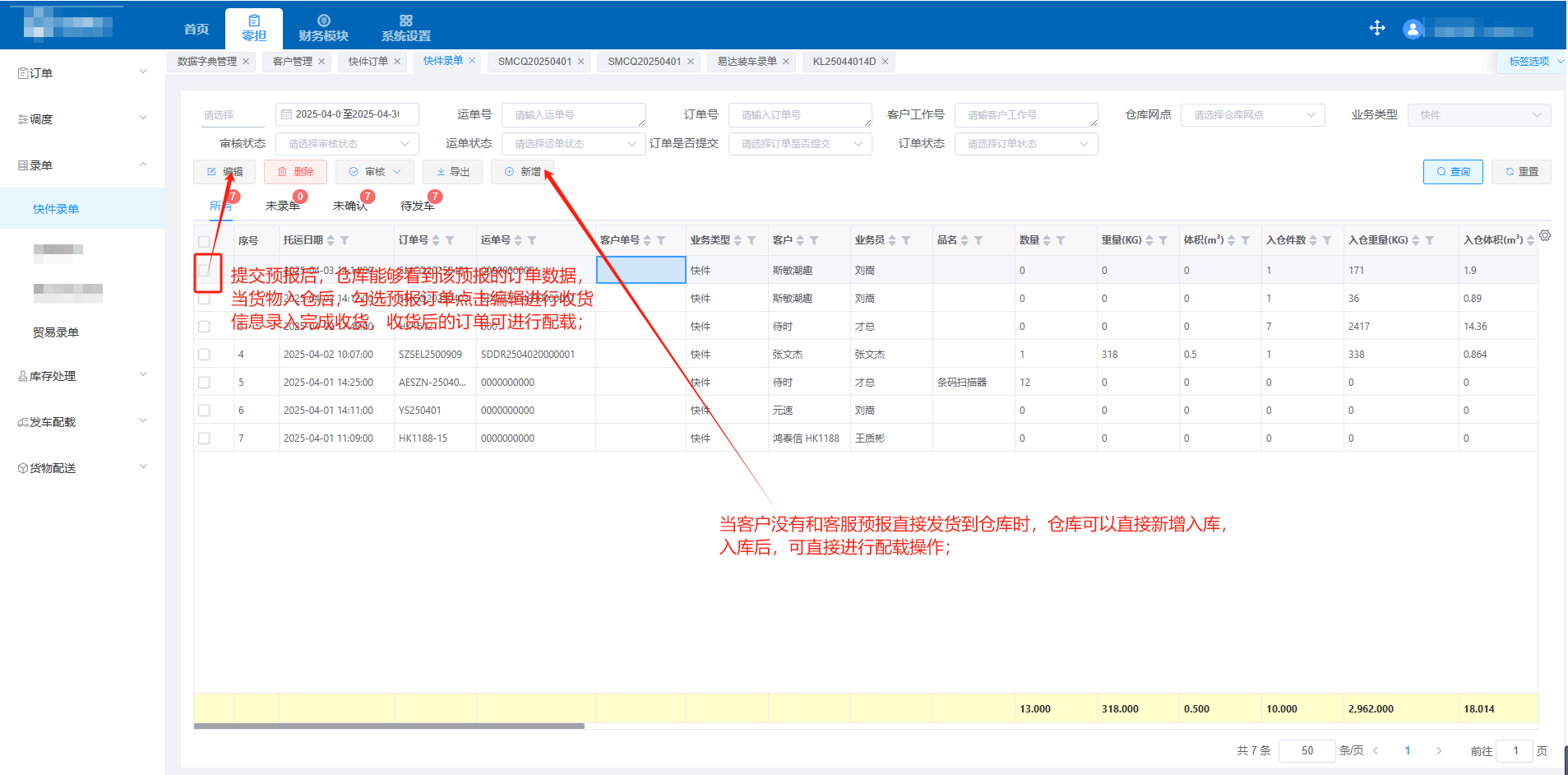This screenshot has height=775, width=1568.
Task: Select the 待发车 tab
Action: coord(417,206)
